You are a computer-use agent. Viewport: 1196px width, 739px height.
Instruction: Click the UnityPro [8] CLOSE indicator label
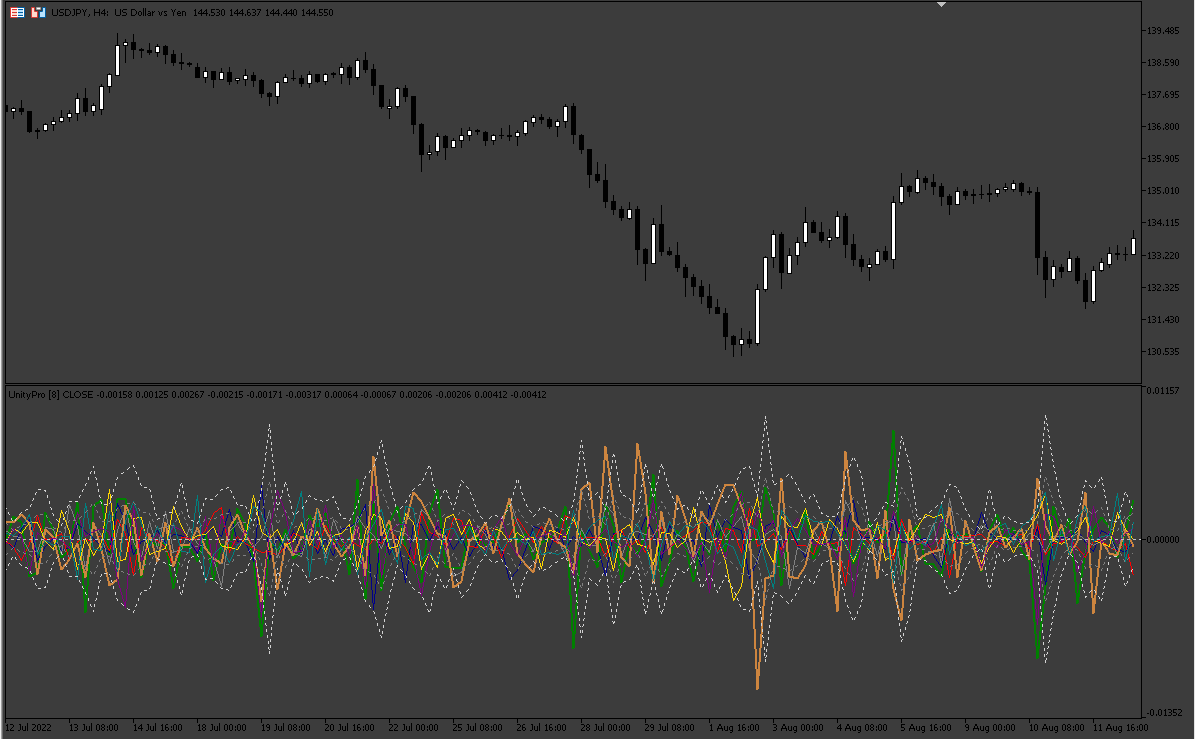[50, 394]
